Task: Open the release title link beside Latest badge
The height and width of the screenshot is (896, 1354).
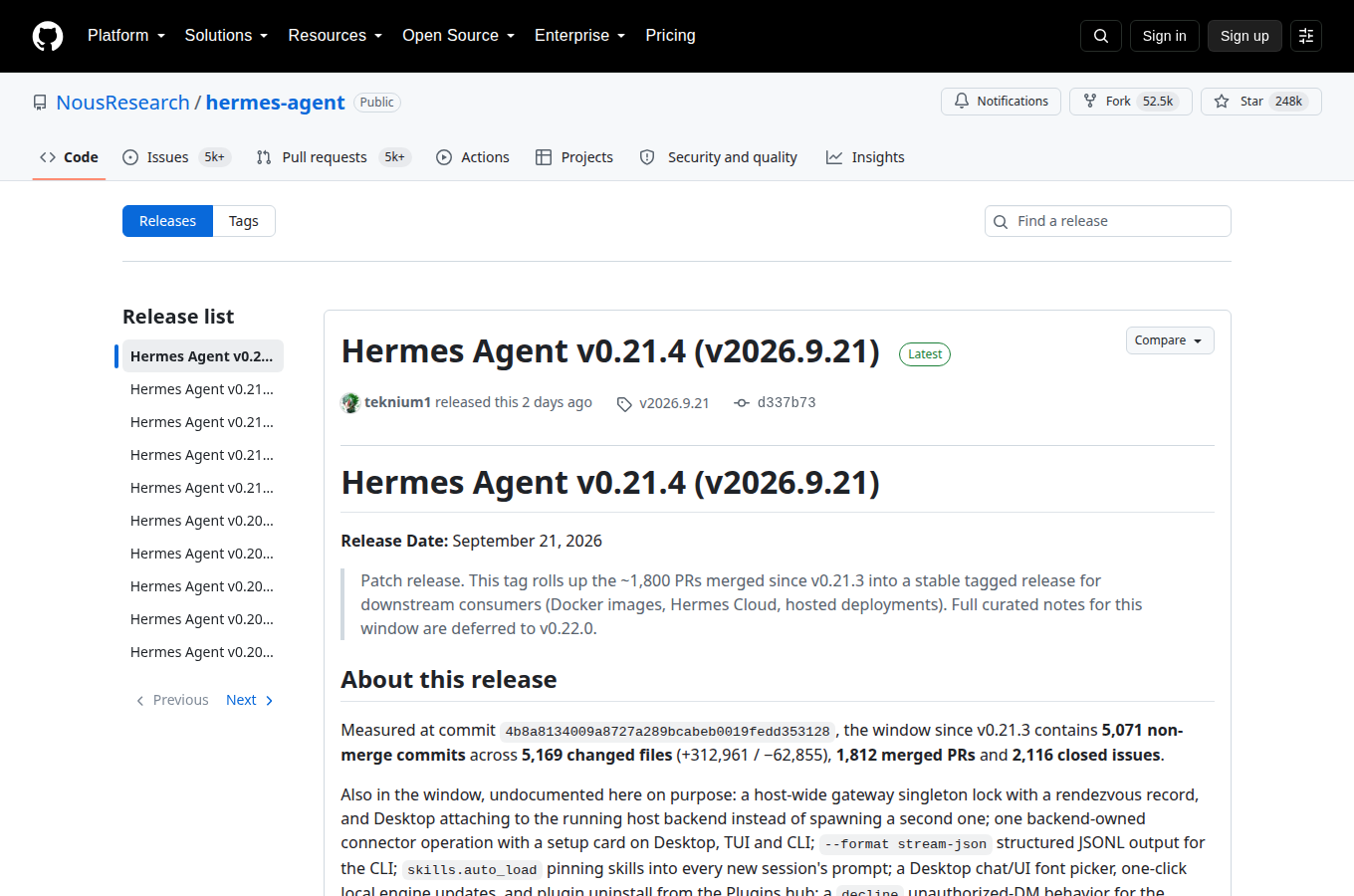Action: coord(610,351)
